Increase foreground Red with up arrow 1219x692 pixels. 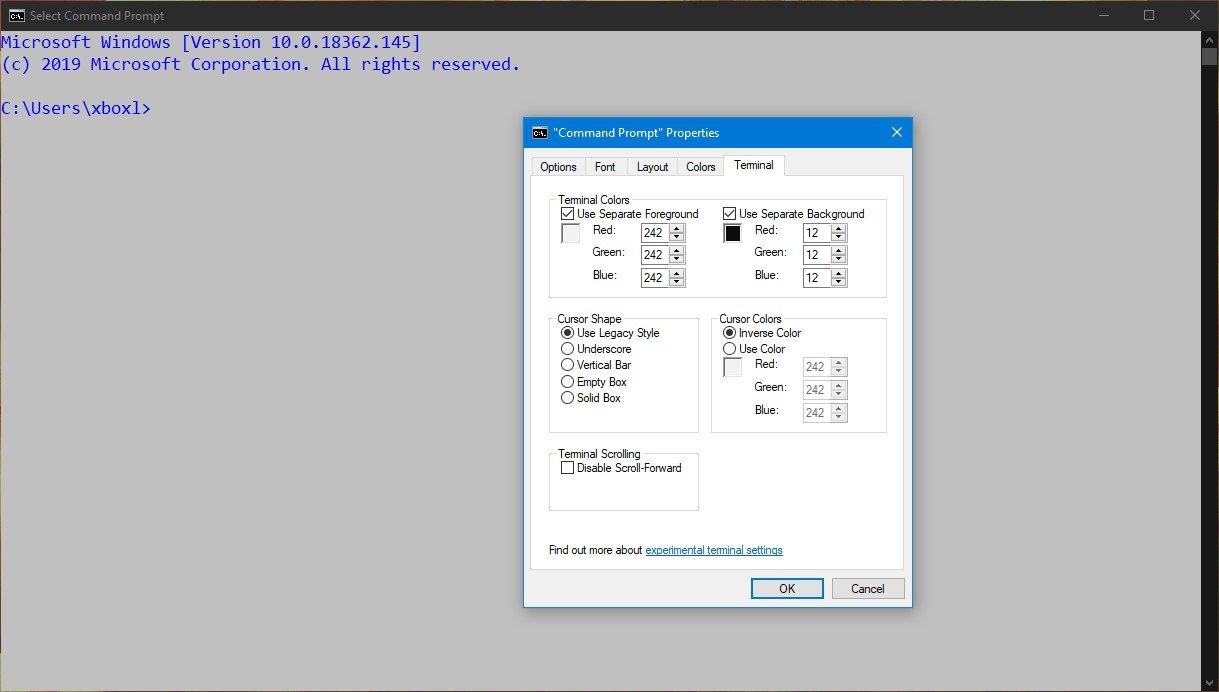coord(677,228)
